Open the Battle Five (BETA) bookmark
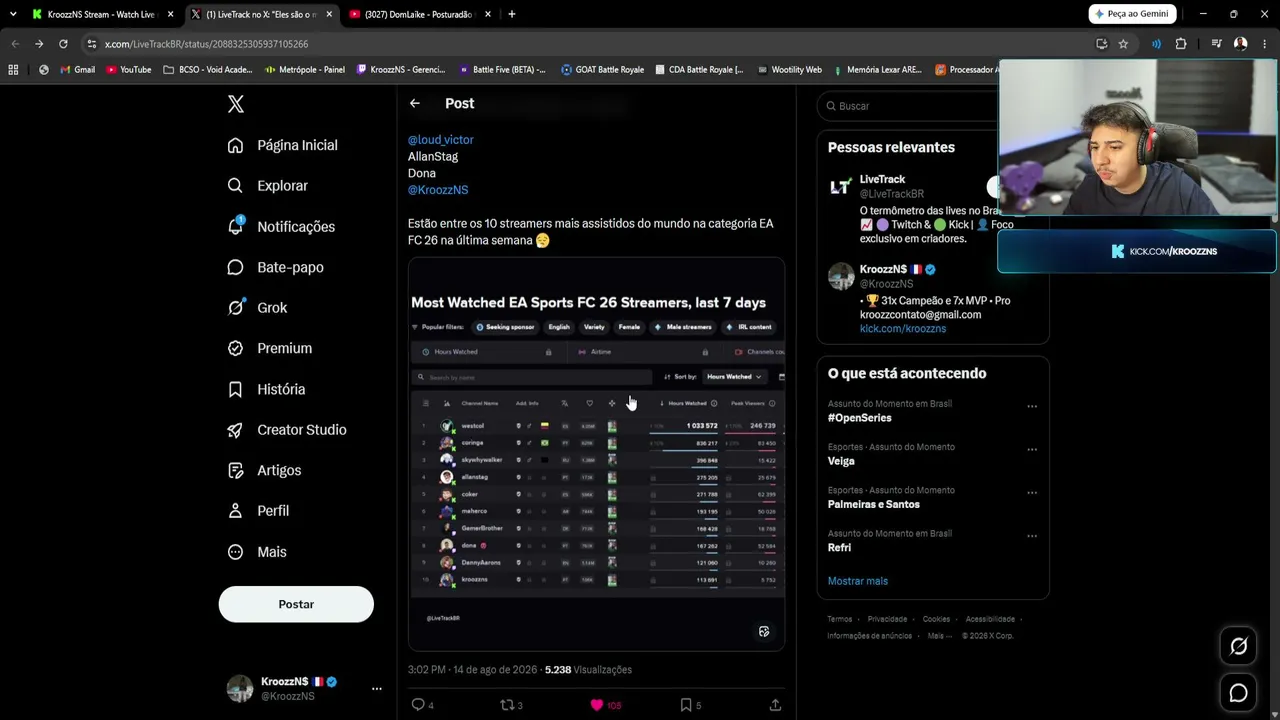This screenshot has height=720, width=1280. (503, 70)
